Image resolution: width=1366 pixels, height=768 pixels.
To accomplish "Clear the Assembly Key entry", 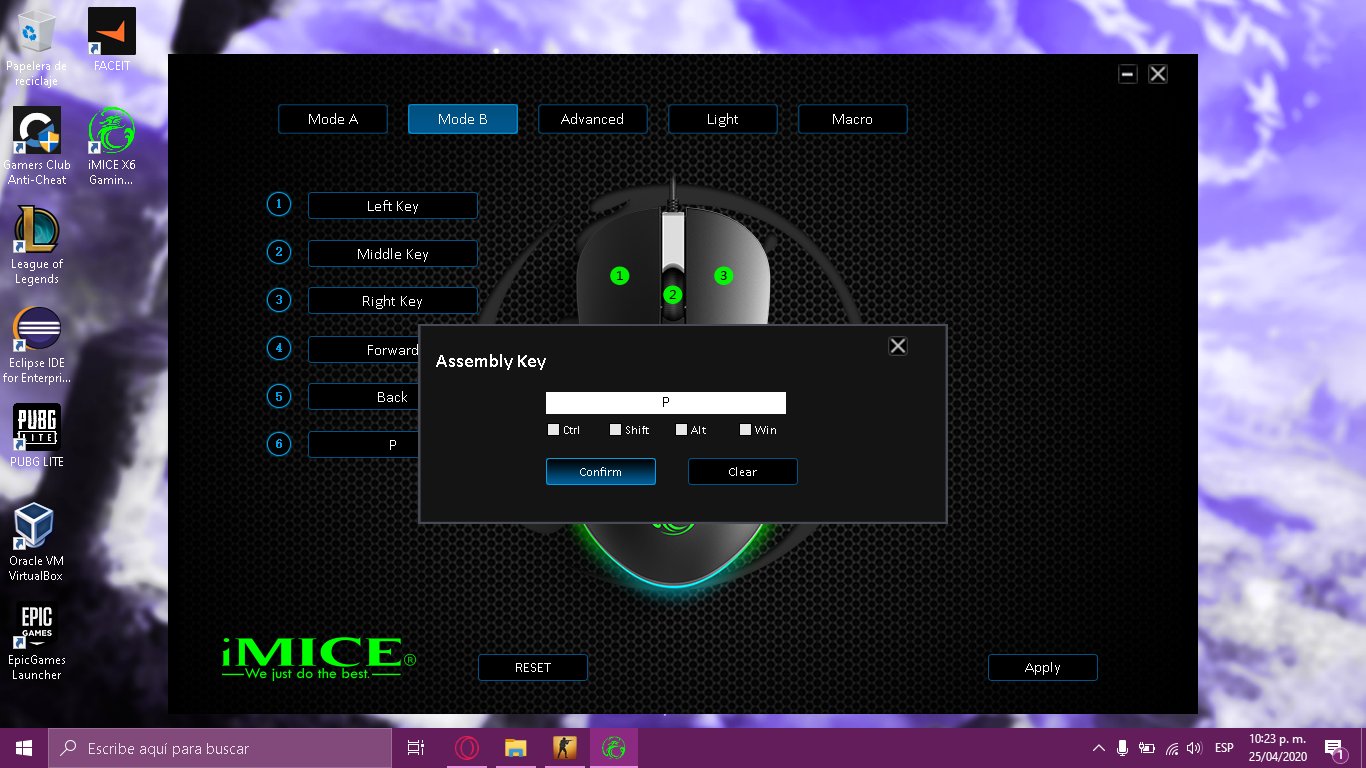I will click(x=743, y=472).
